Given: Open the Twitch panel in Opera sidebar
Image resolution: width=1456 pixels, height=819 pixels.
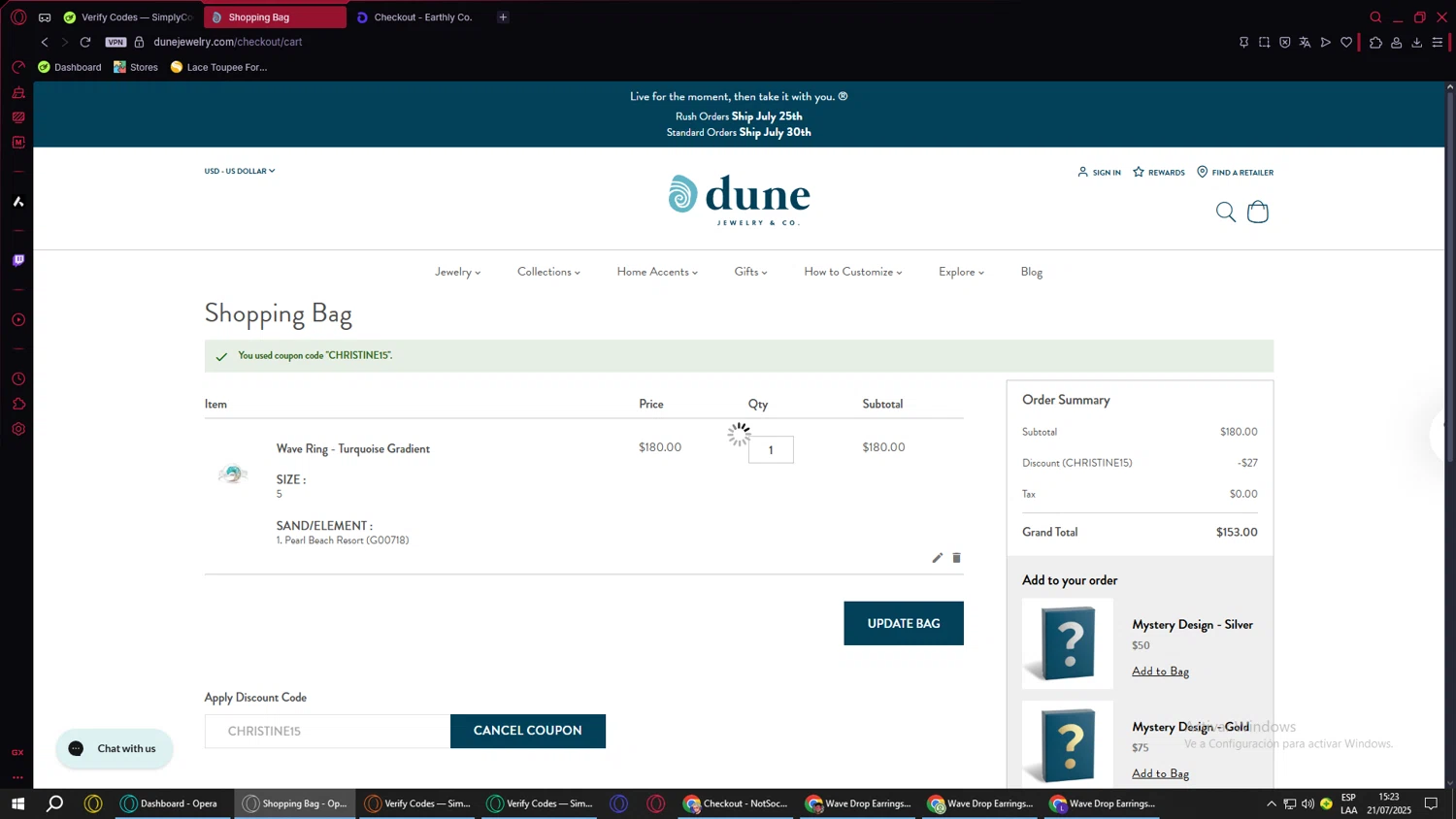Looking at the screenshot, I should point(18,260).
